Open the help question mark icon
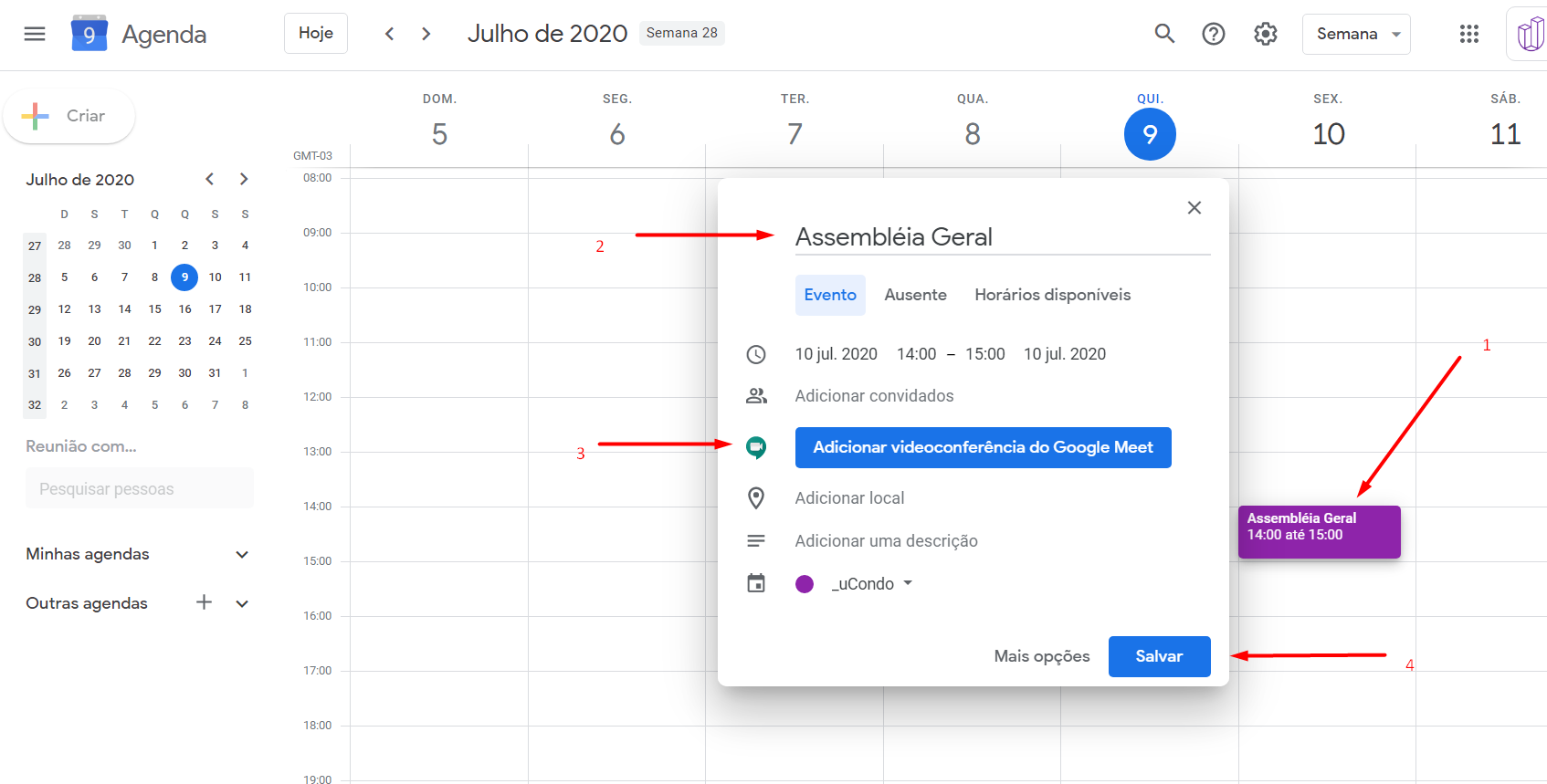The width and height of the screenshot is (1547, 784). click(1214, 34)
